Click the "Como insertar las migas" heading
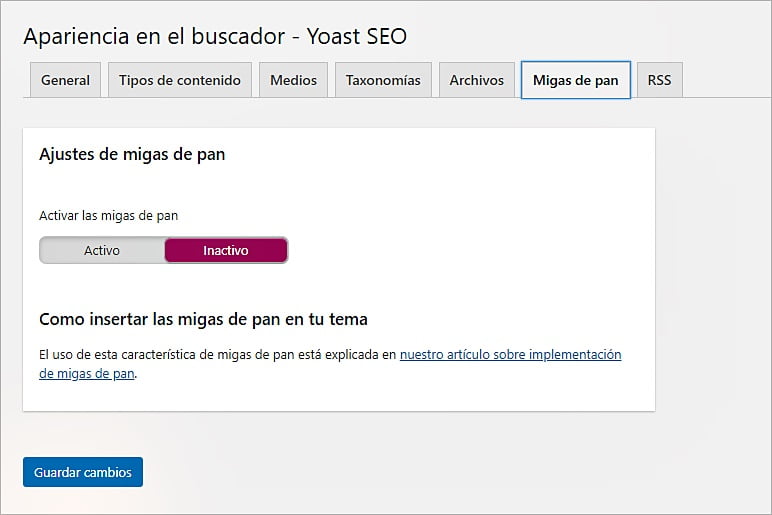 pyautogui.click(x=203, y=319)
